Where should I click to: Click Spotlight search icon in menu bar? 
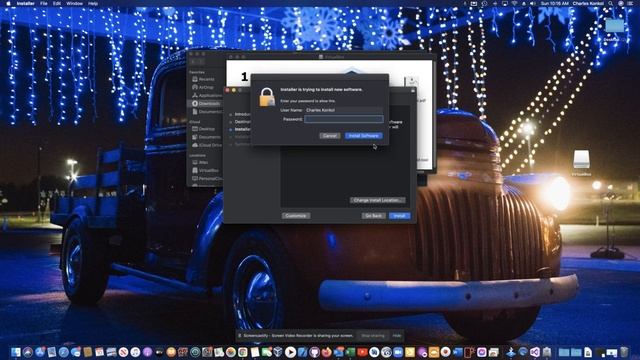(611, 3)
